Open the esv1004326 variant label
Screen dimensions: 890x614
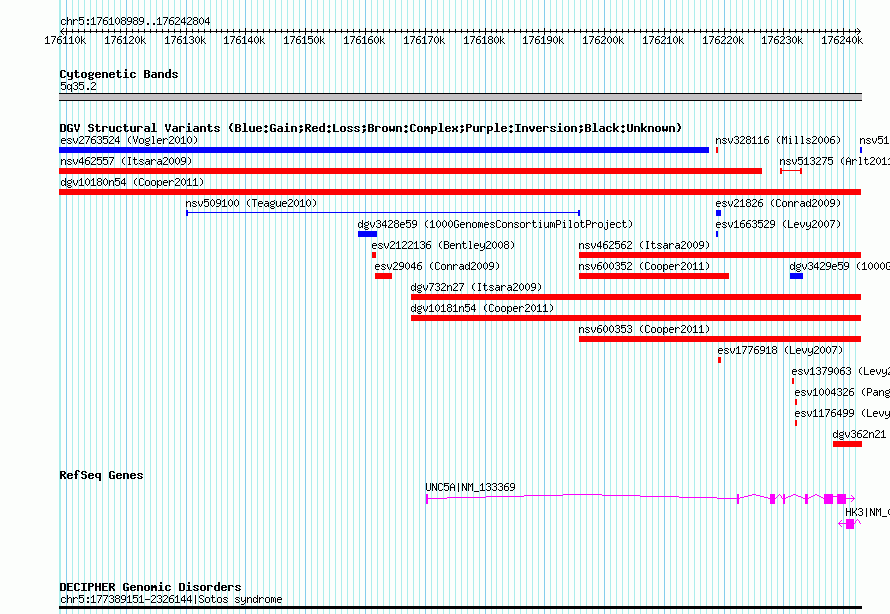point(842,392)
